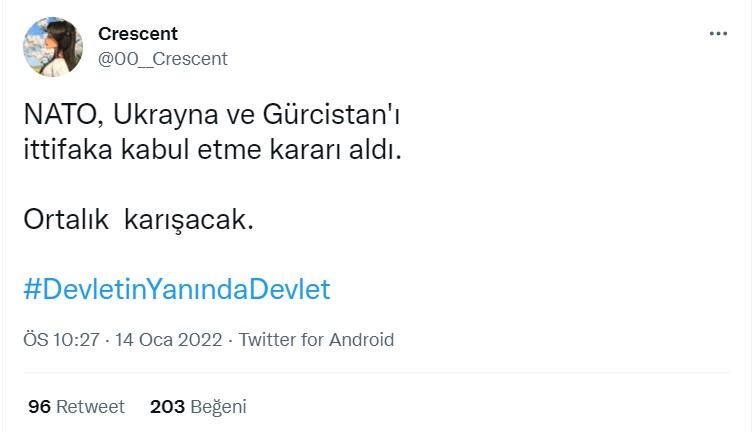This screenshot has width=752, height=432.
Task: Click the ÖS 10:27 timestamp
Action: coord(61,340)
